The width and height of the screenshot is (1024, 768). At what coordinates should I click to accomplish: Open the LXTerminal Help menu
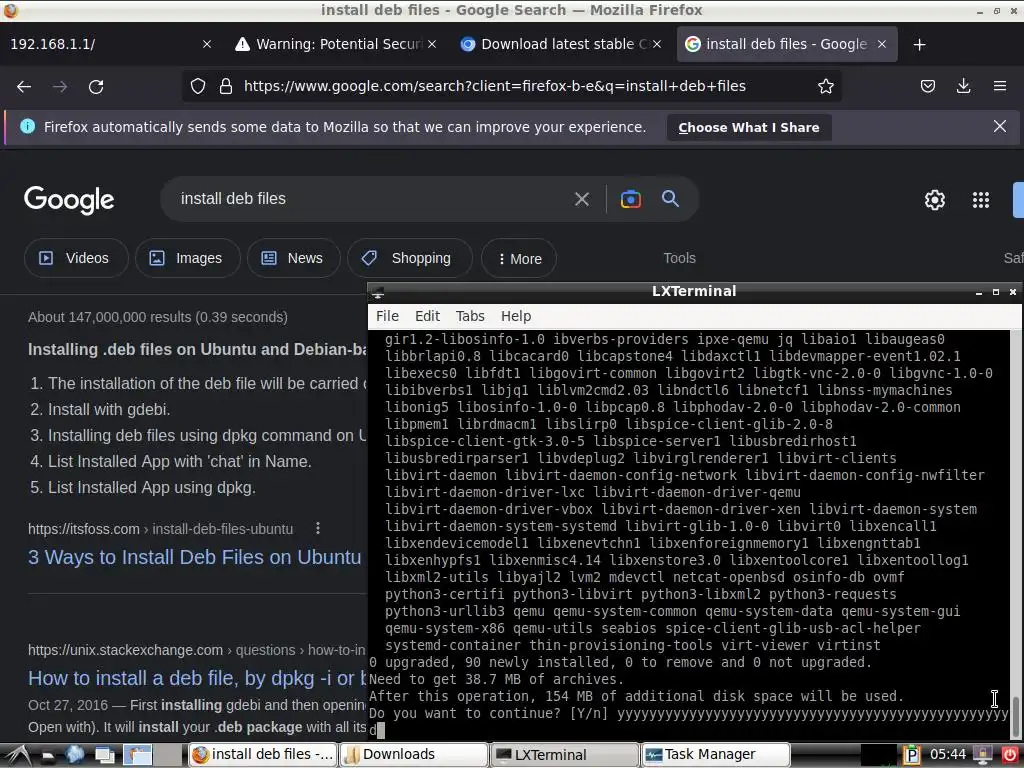[516, 316]
